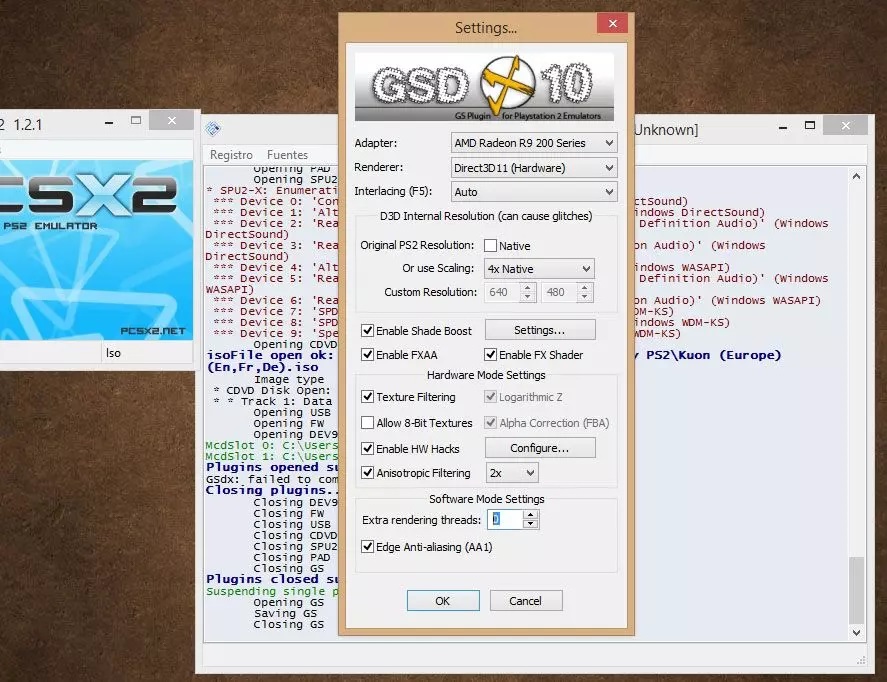Toggle Enable HW Hacks checkbox

[368, 448]
